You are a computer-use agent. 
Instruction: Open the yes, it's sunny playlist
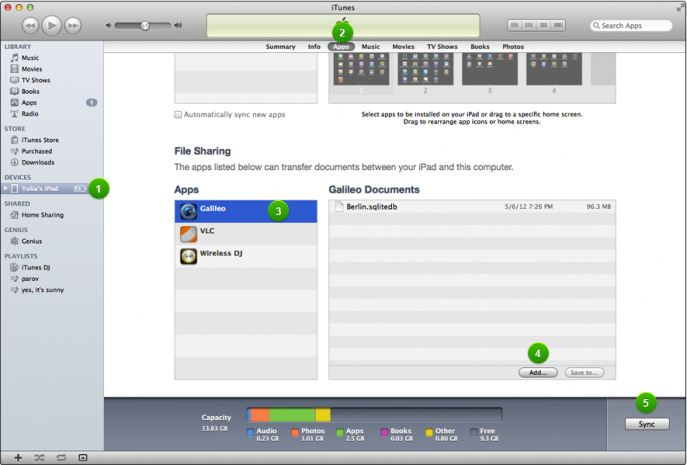[x=42, y=290]
